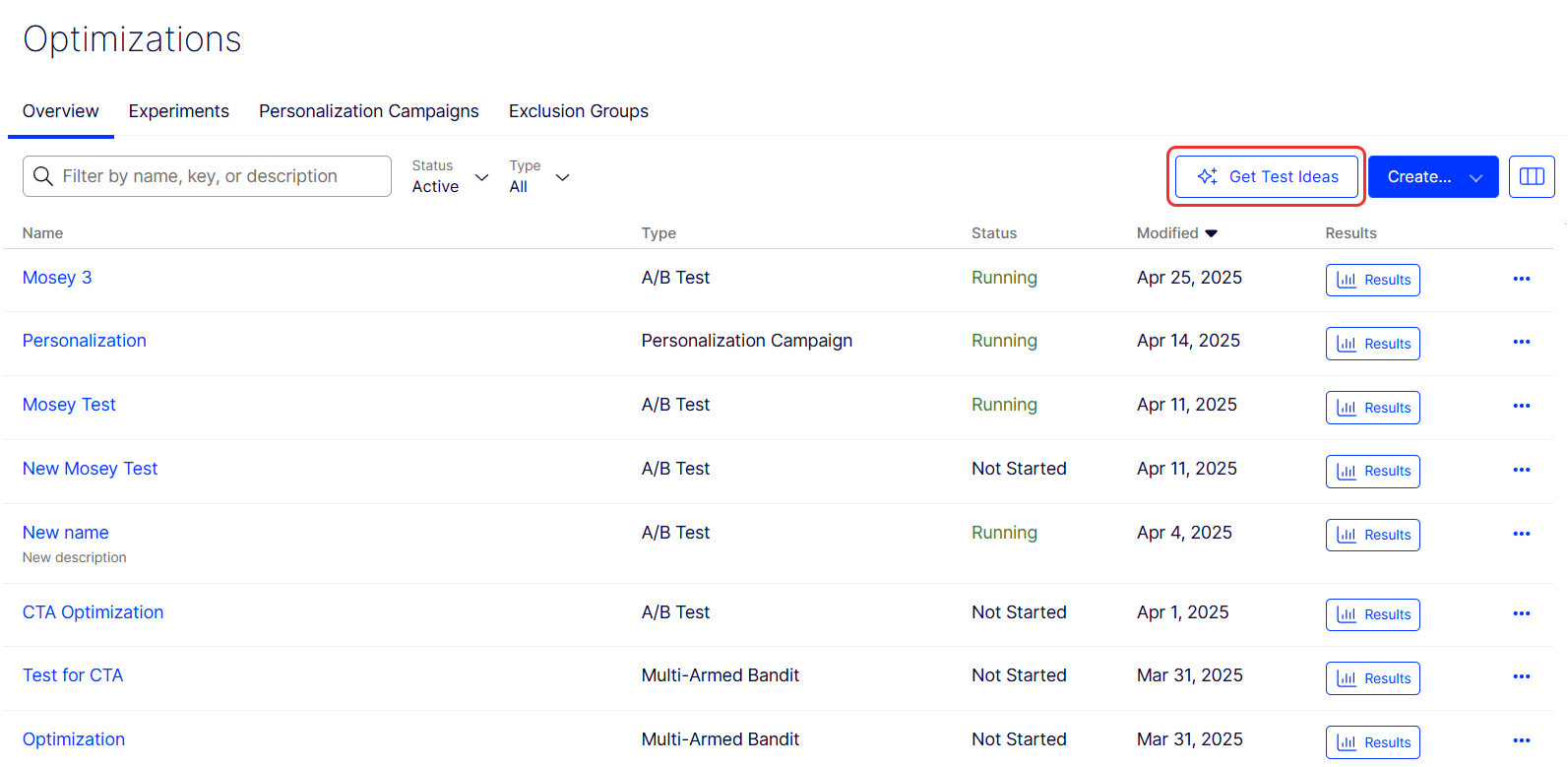This screenshot has height=767, width=1568.
Task: Switch to the Experiments tab
Action: (x=178, y=111)
